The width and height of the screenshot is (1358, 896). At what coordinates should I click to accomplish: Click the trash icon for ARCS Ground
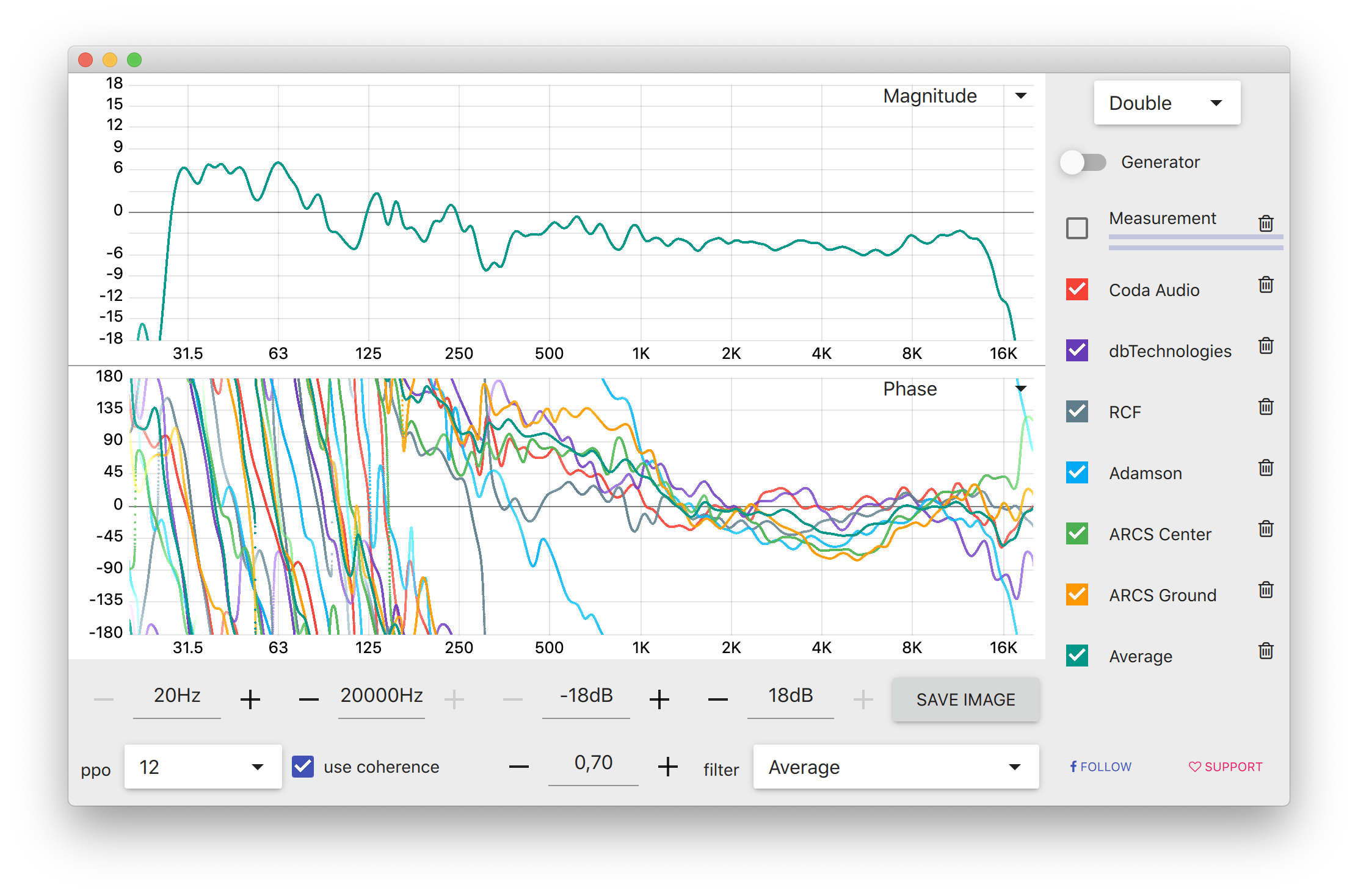pos(1266,590)
